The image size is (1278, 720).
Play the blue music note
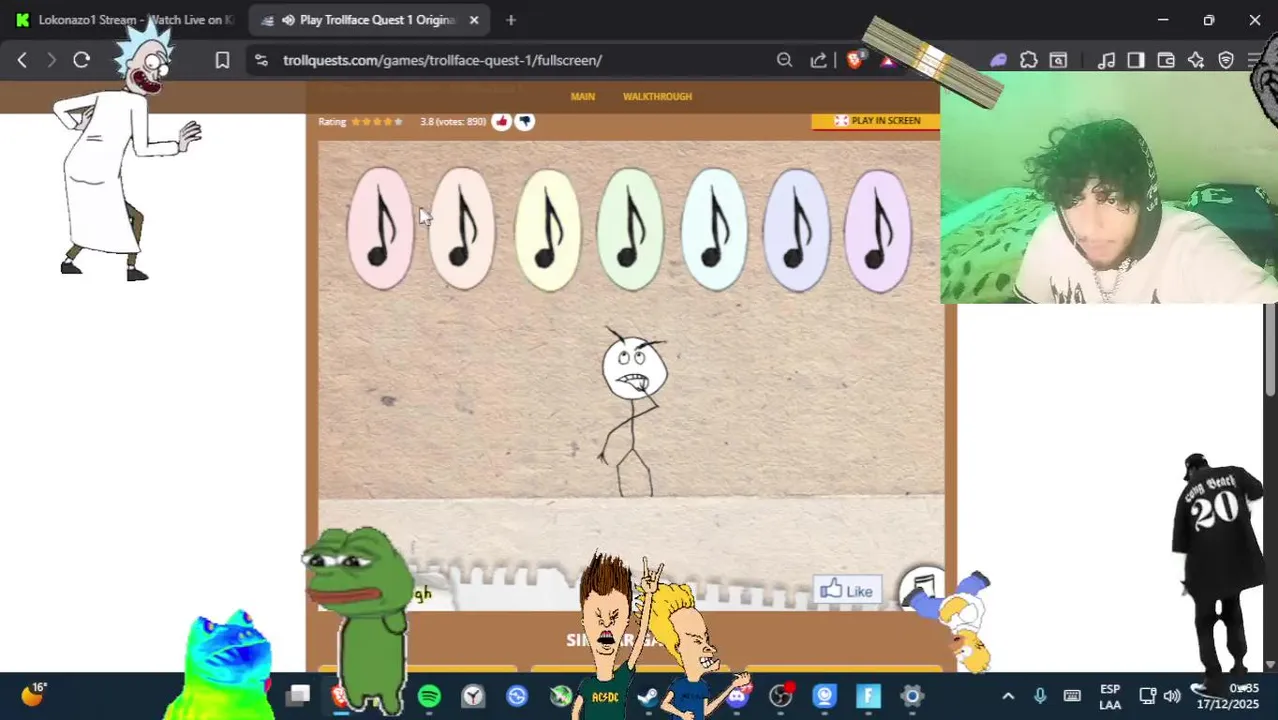[x=797, y=229]
